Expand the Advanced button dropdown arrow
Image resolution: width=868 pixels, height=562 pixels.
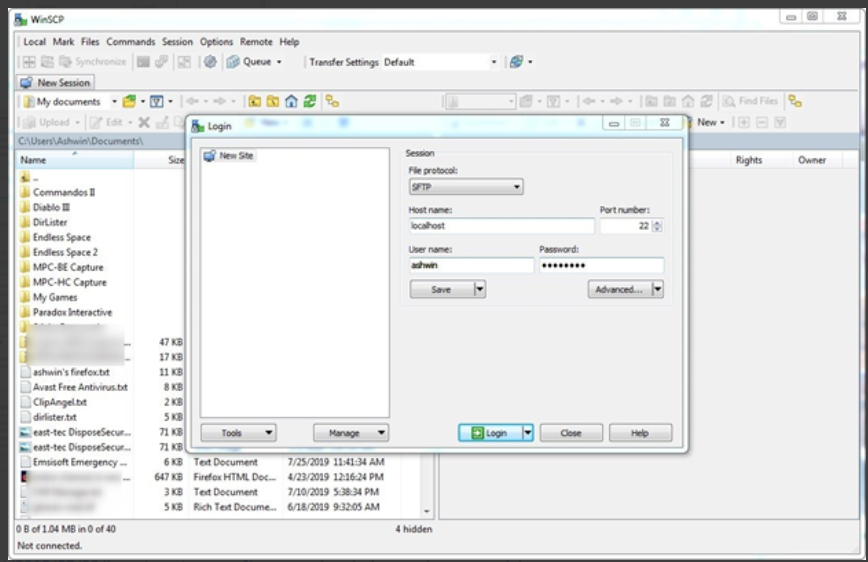click(x=658, y=289)
